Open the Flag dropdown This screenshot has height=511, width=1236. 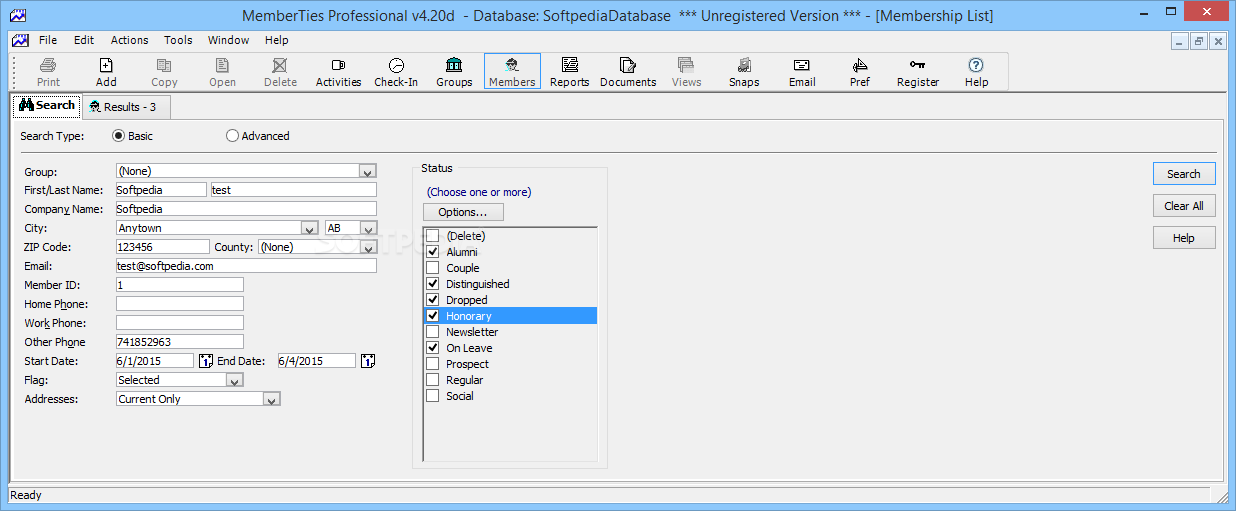tap(234, 380)
